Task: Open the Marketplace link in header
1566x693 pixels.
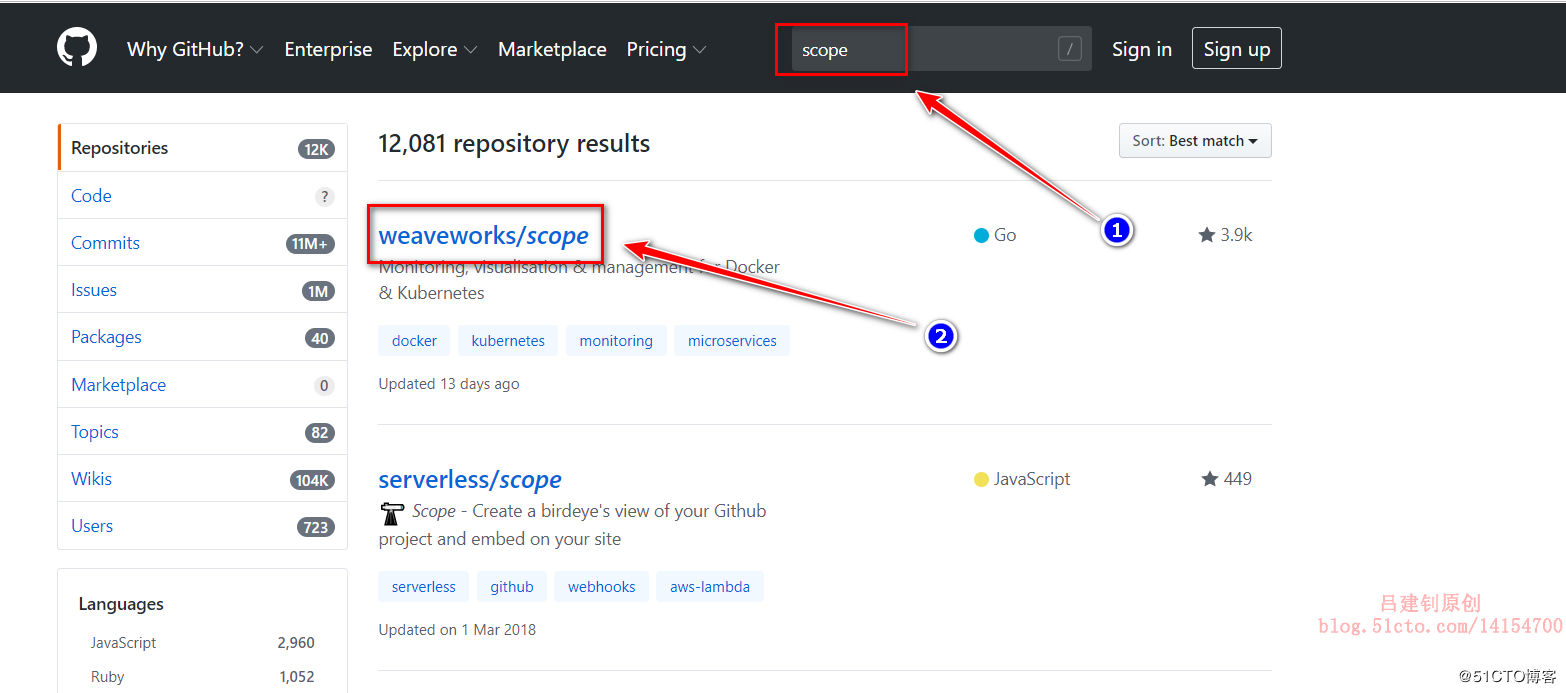Action: click(552, 49)
